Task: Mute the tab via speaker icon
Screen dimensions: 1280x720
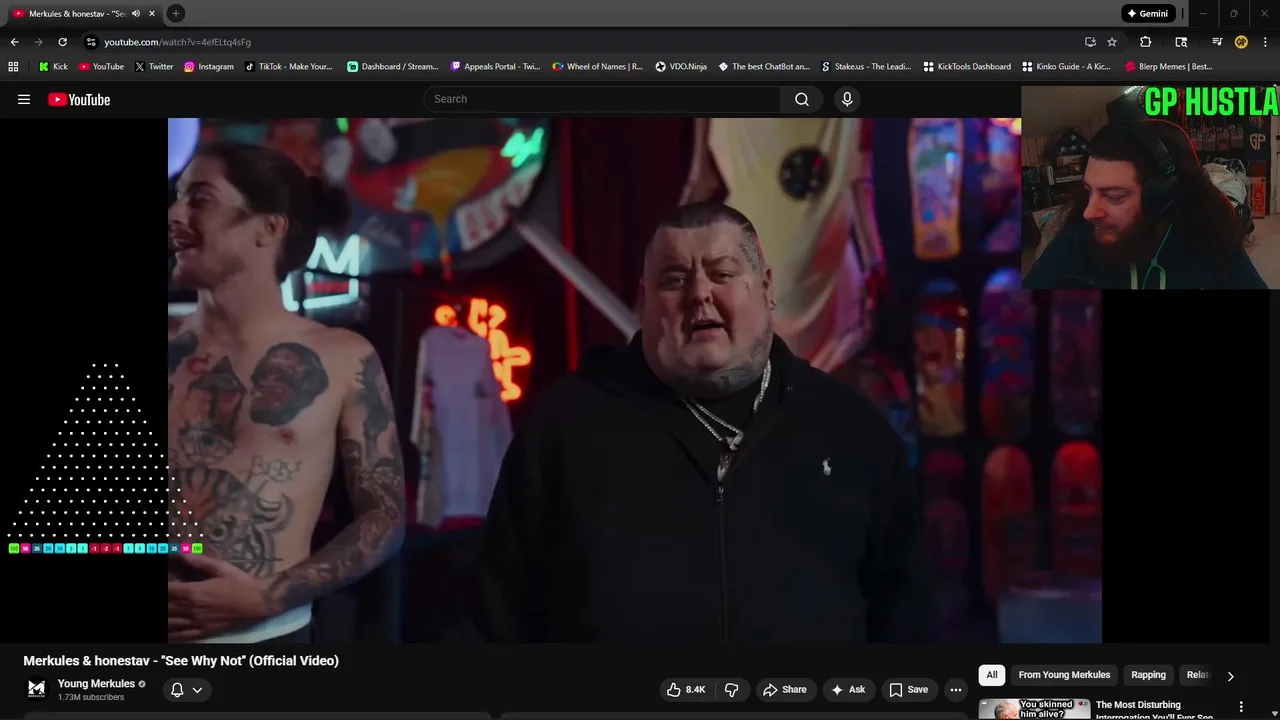Action: point(136,13)
